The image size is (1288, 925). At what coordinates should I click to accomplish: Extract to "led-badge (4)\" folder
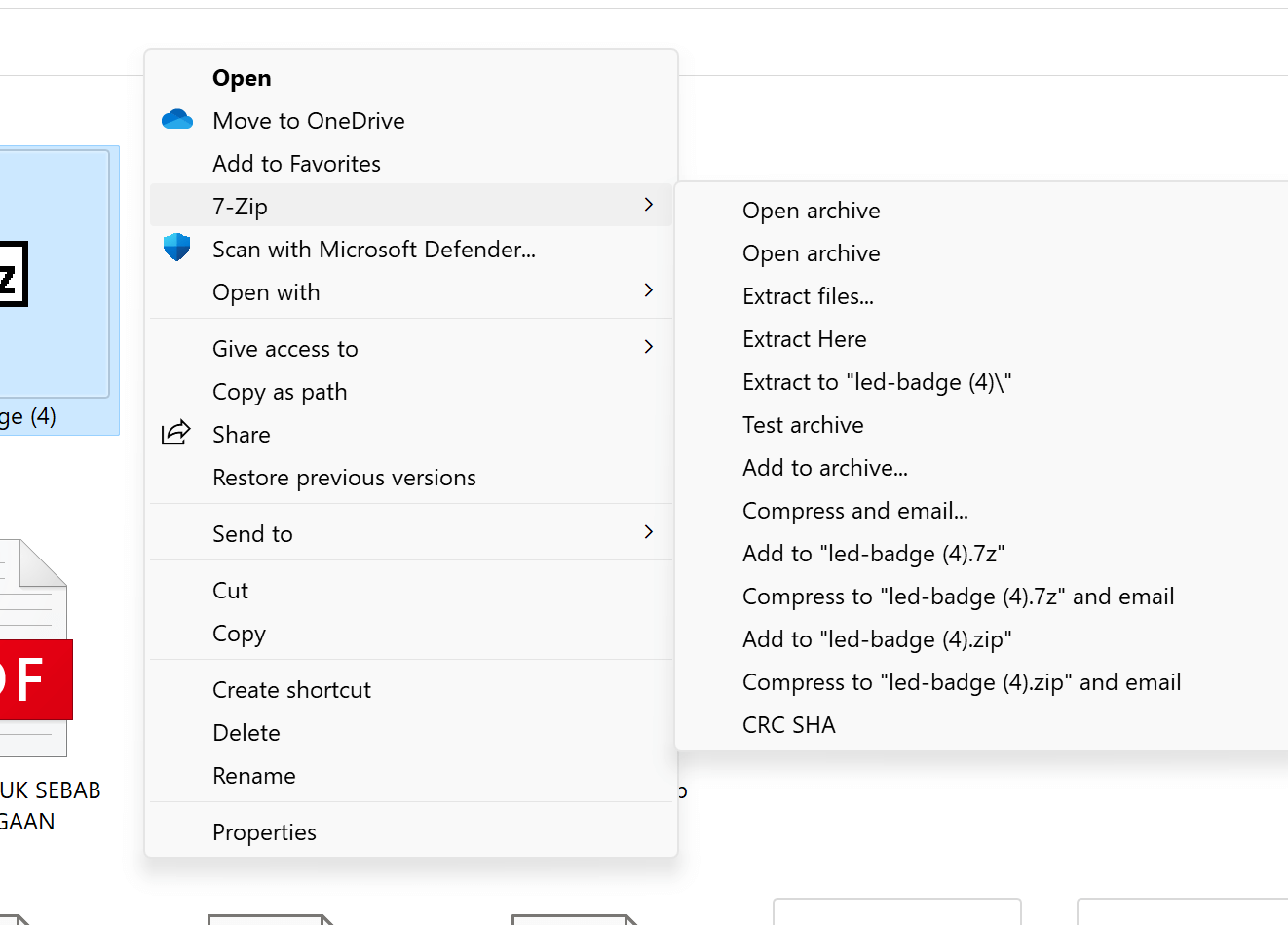click(x=876, y=382)
